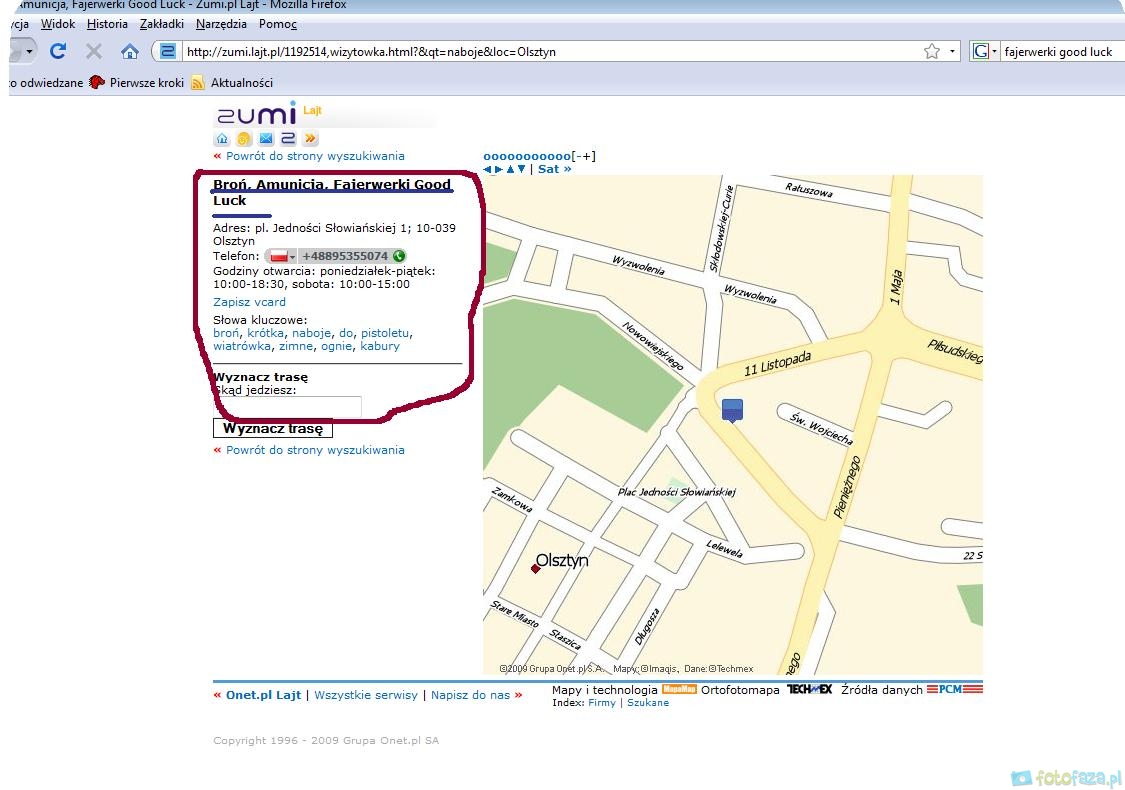
Task: Click the Zumi home icon under logo
Action: coord(222,138)
